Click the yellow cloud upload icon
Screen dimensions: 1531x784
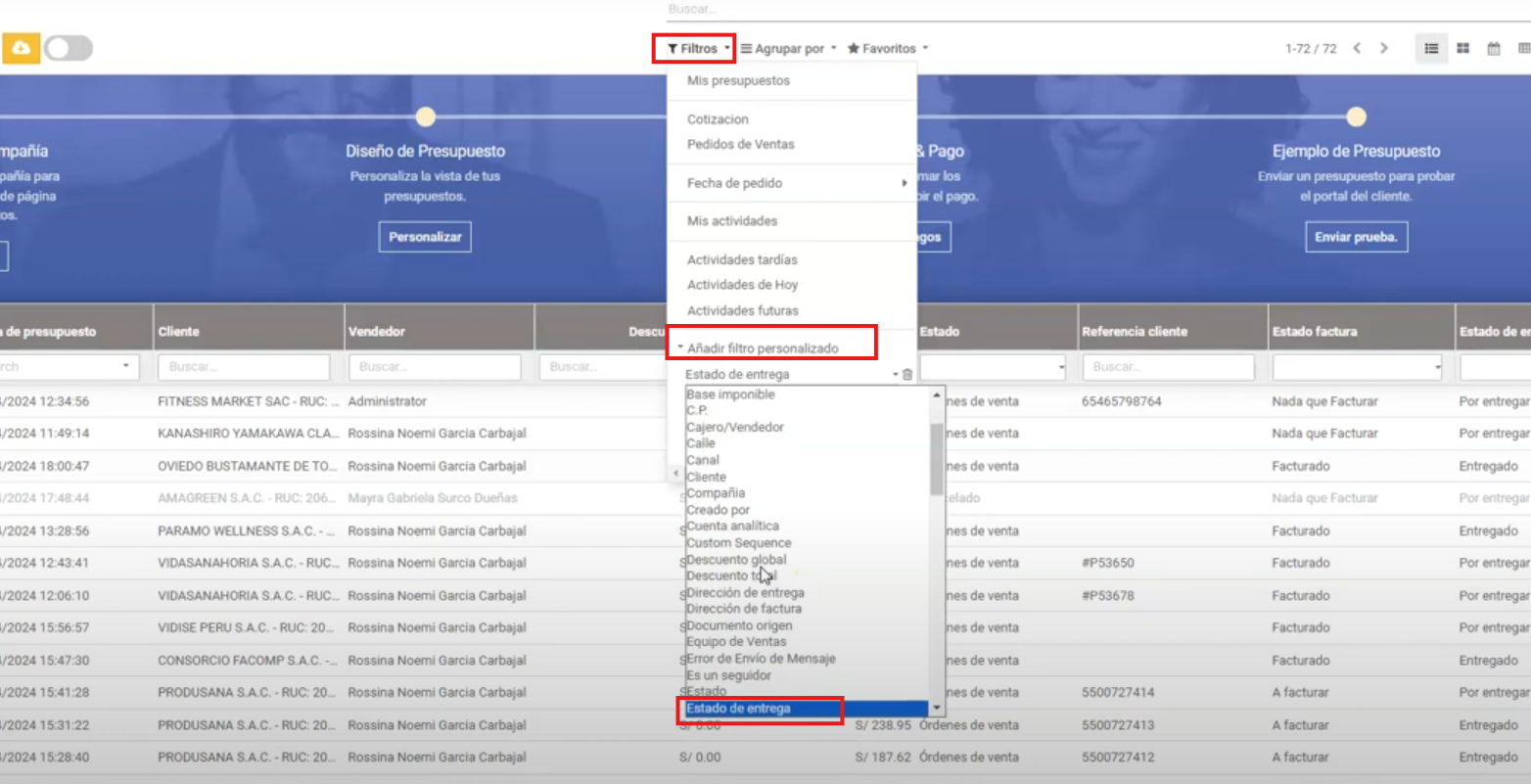coord(21,48)
